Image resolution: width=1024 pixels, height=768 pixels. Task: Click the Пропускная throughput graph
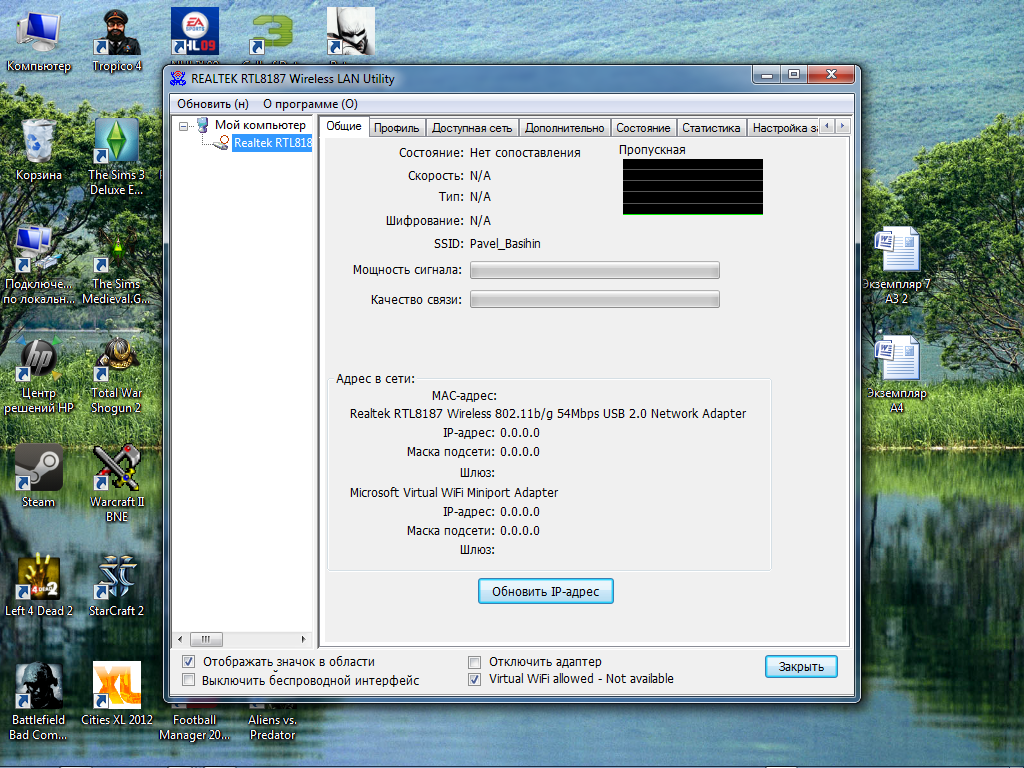pos(693,187)
